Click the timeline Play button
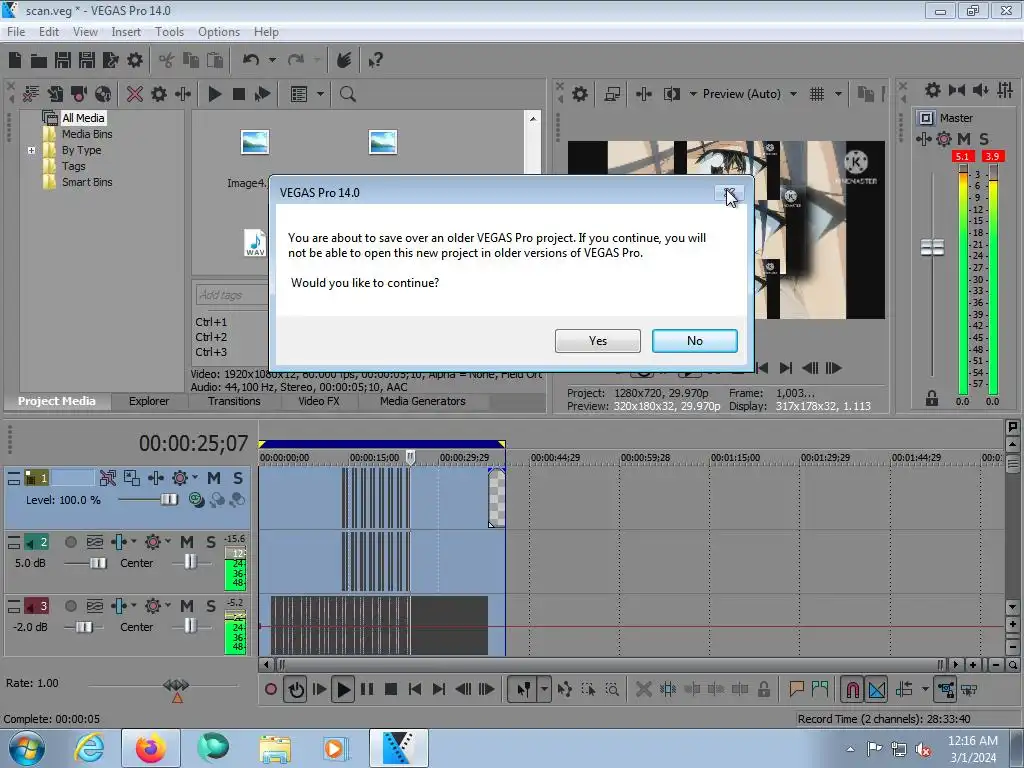The image size is (1024, 768). [343, 690]
